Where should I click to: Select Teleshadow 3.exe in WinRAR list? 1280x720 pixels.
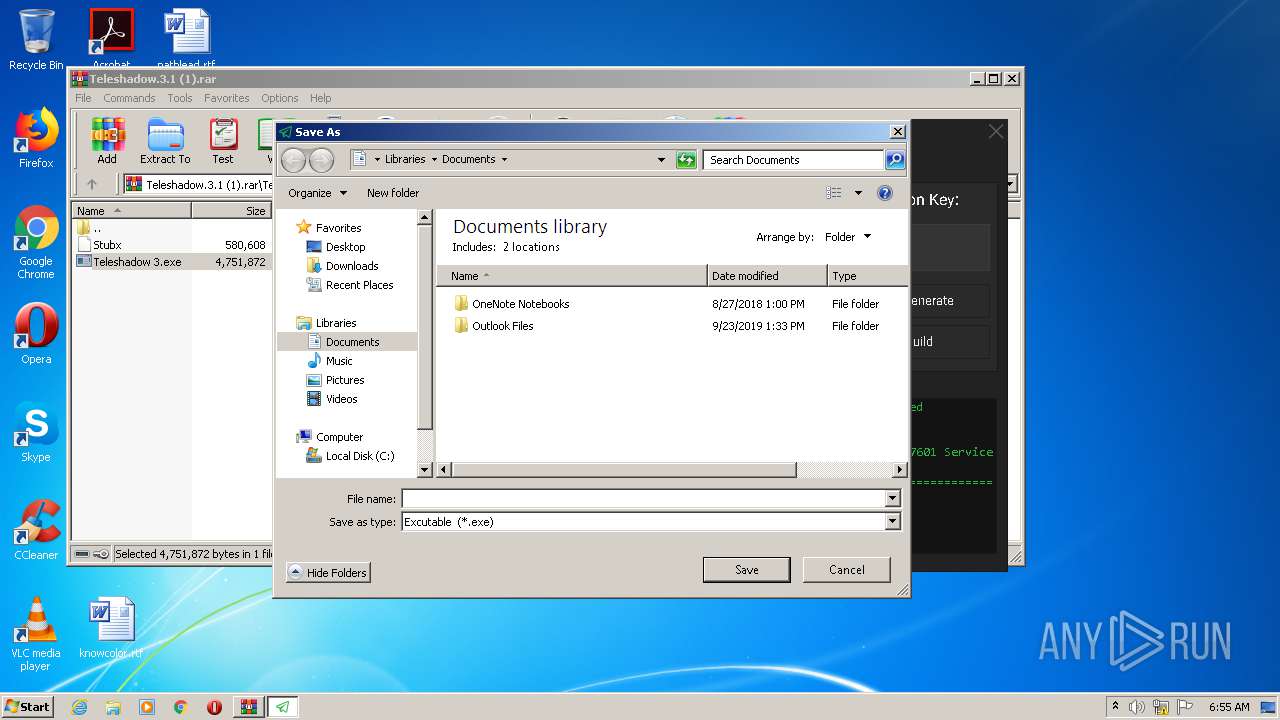click(137, 262)
